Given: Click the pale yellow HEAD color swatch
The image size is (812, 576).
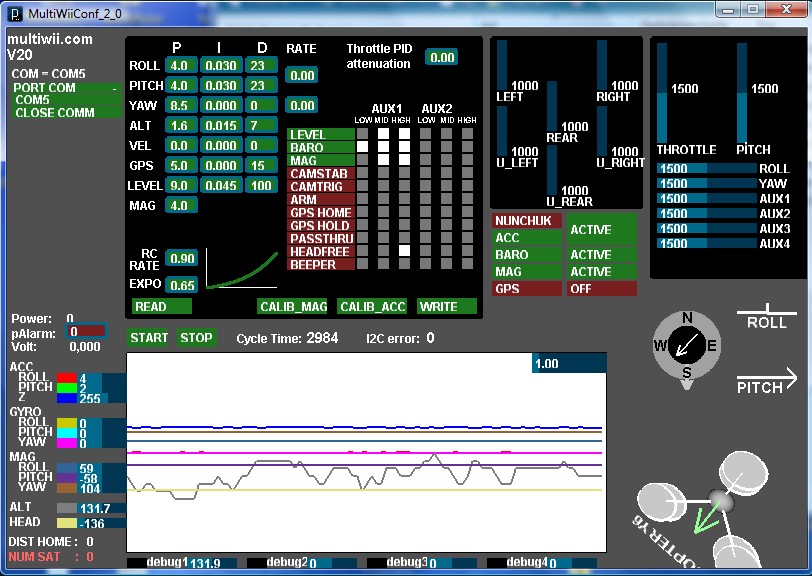Looking at the screenshot, I should (x=67, y=523).
